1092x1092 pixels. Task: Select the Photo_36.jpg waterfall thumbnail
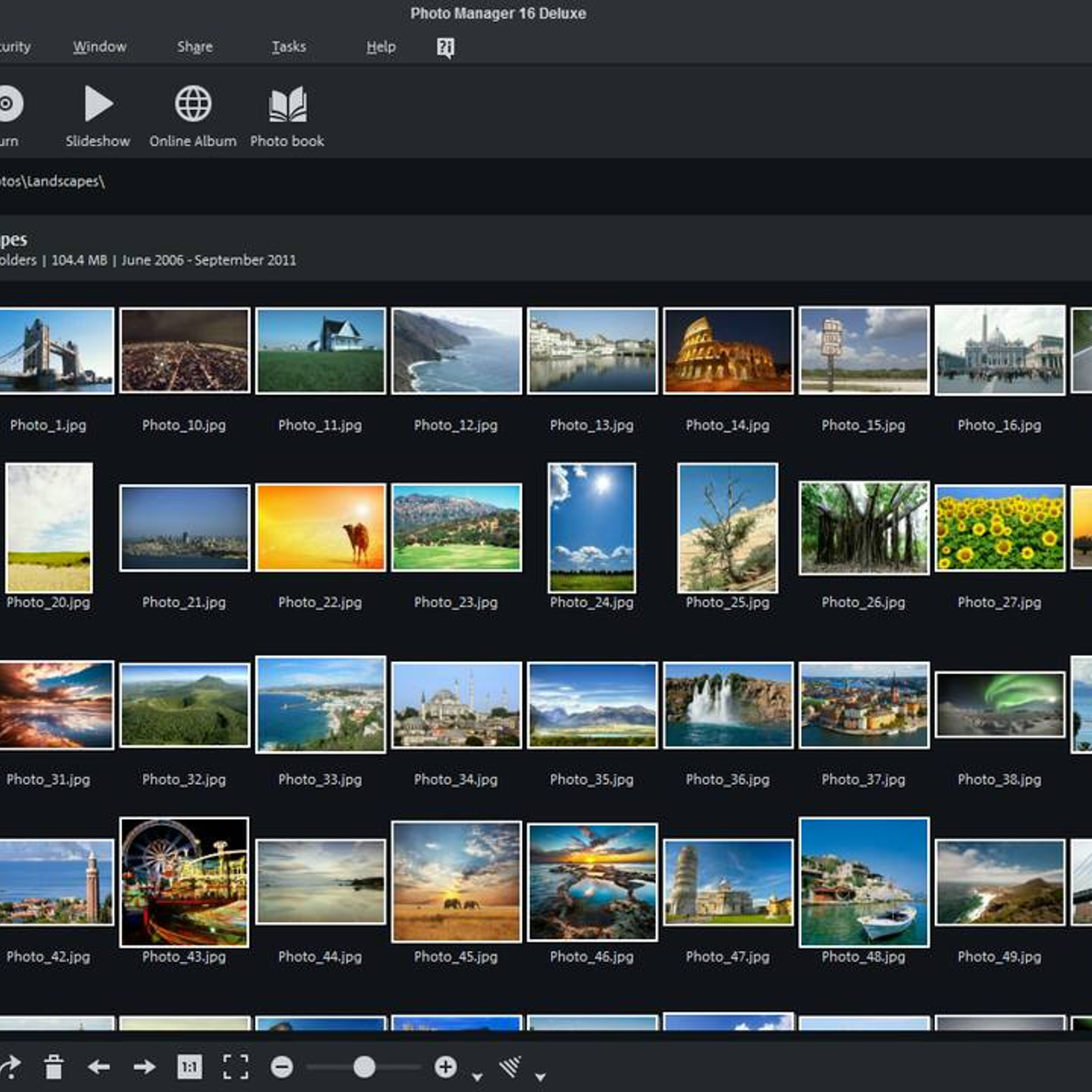pos(728,705)
